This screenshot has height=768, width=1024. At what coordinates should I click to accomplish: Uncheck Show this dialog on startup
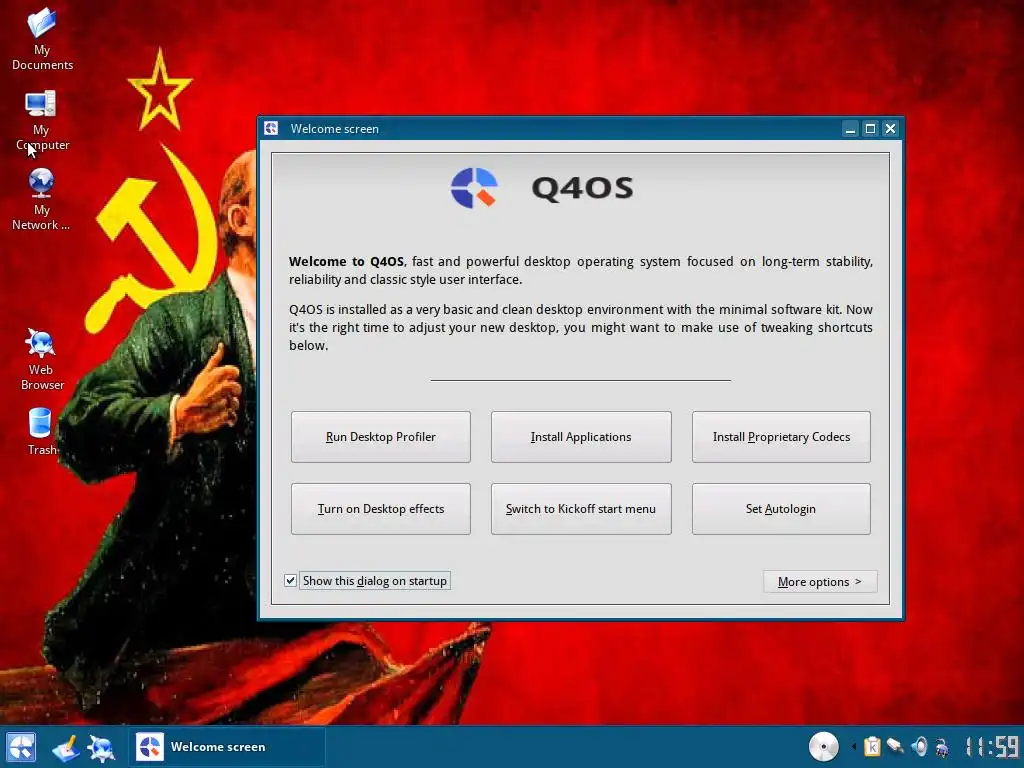point(291,581)
